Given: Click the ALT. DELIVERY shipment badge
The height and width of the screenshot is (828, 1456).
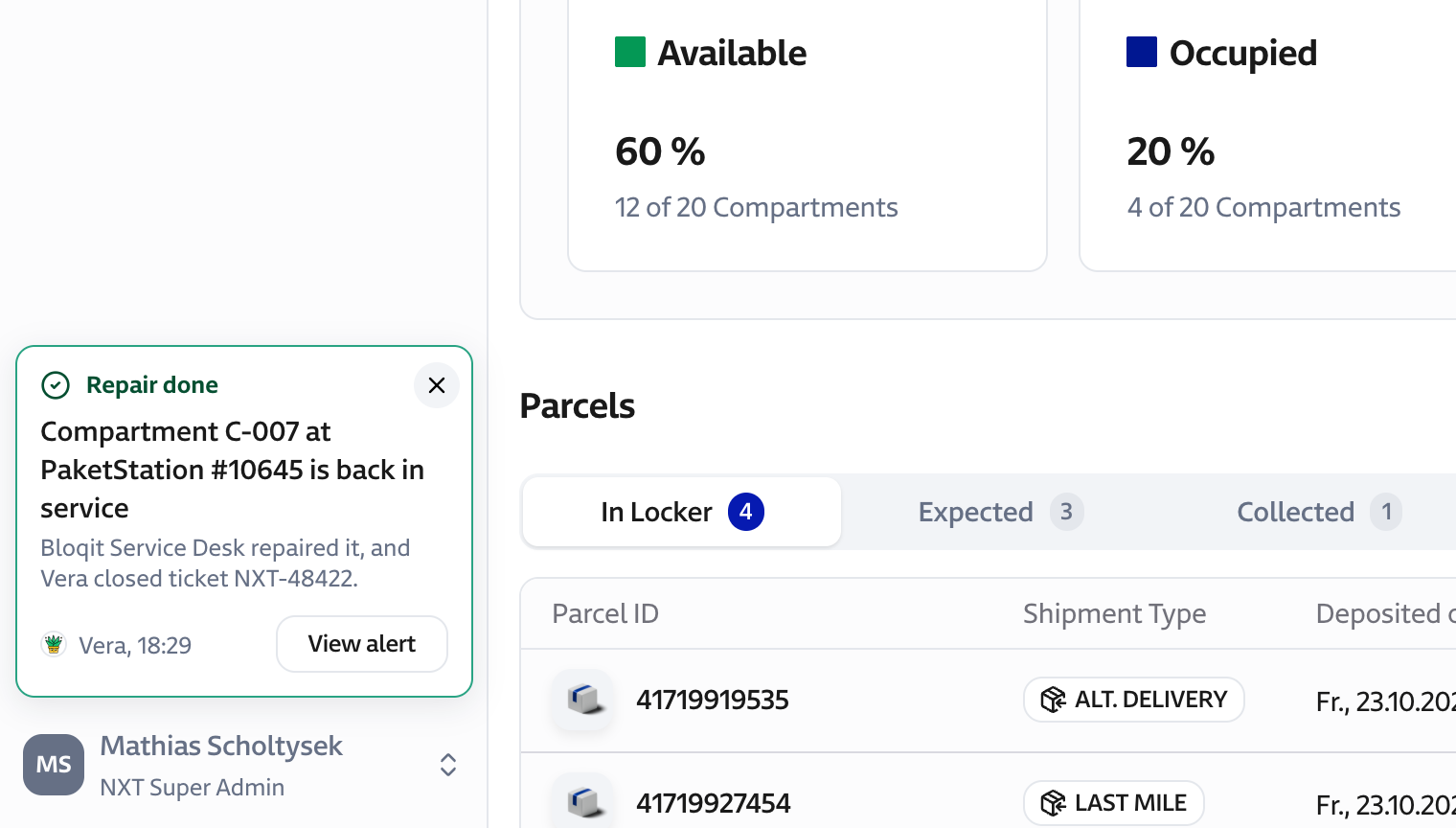Looking at the screenshot, I should [x=1134, y=700].
